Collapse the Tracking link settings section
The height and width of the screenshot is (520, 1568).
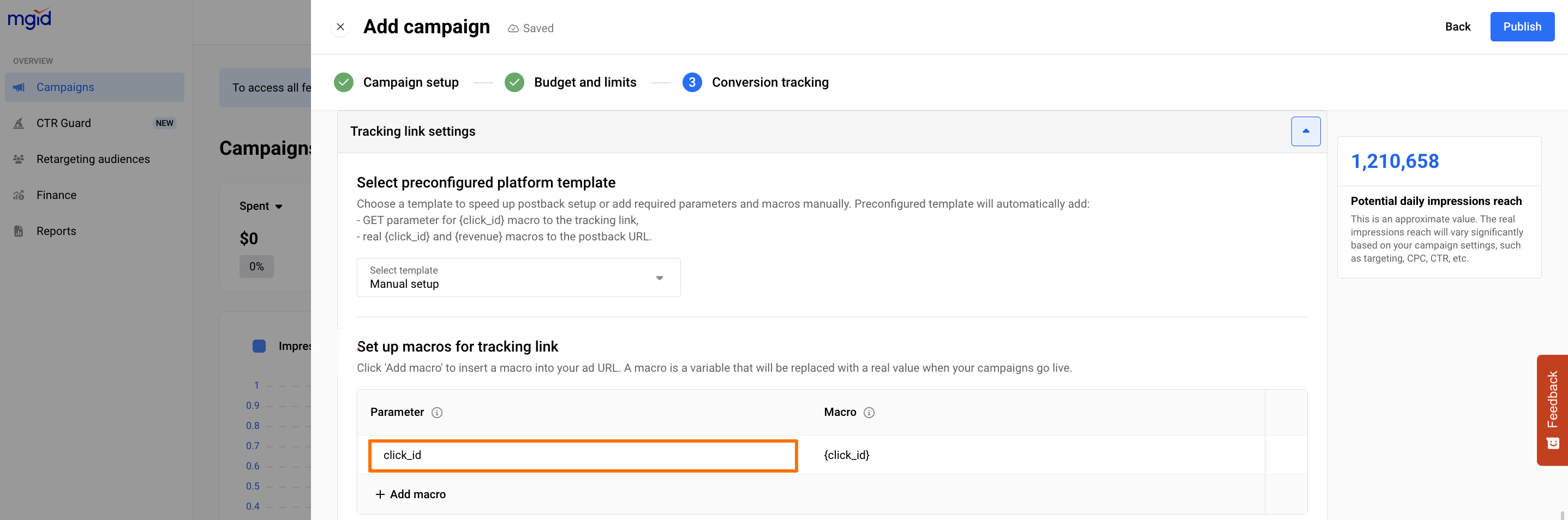1305,131
